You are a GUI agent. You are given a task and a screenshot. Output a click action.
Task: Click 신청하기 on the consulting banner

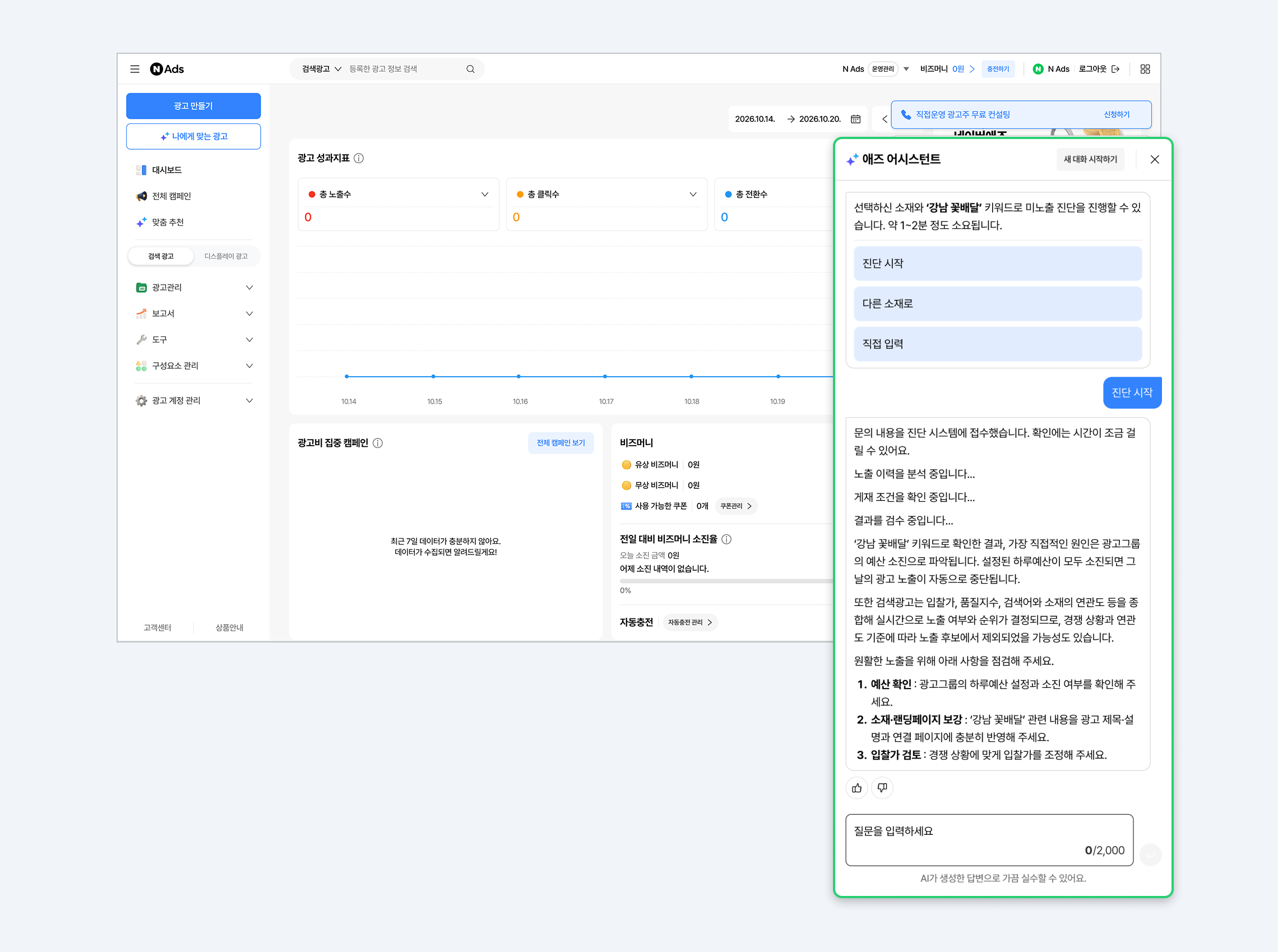click(x=1116, y=115)
